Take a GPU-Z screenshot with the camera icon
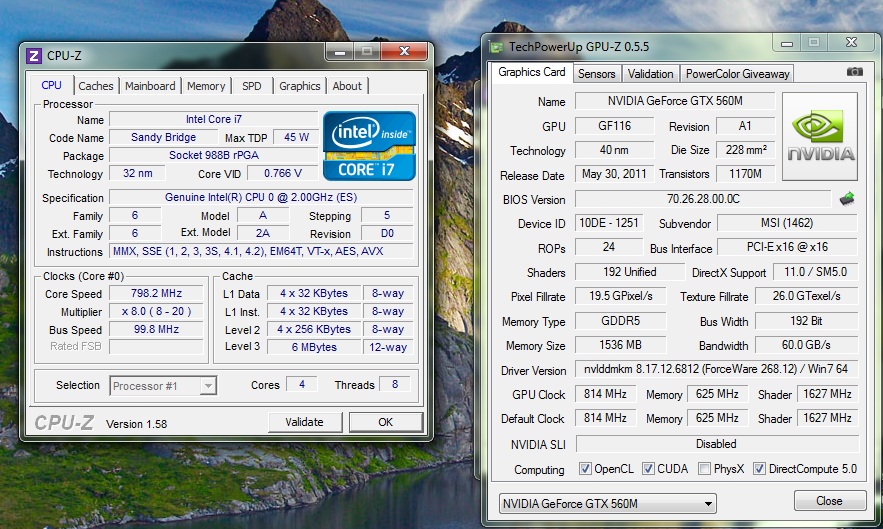Image resolution: width=883 pixels, height=529 pixels. [854, 72]
